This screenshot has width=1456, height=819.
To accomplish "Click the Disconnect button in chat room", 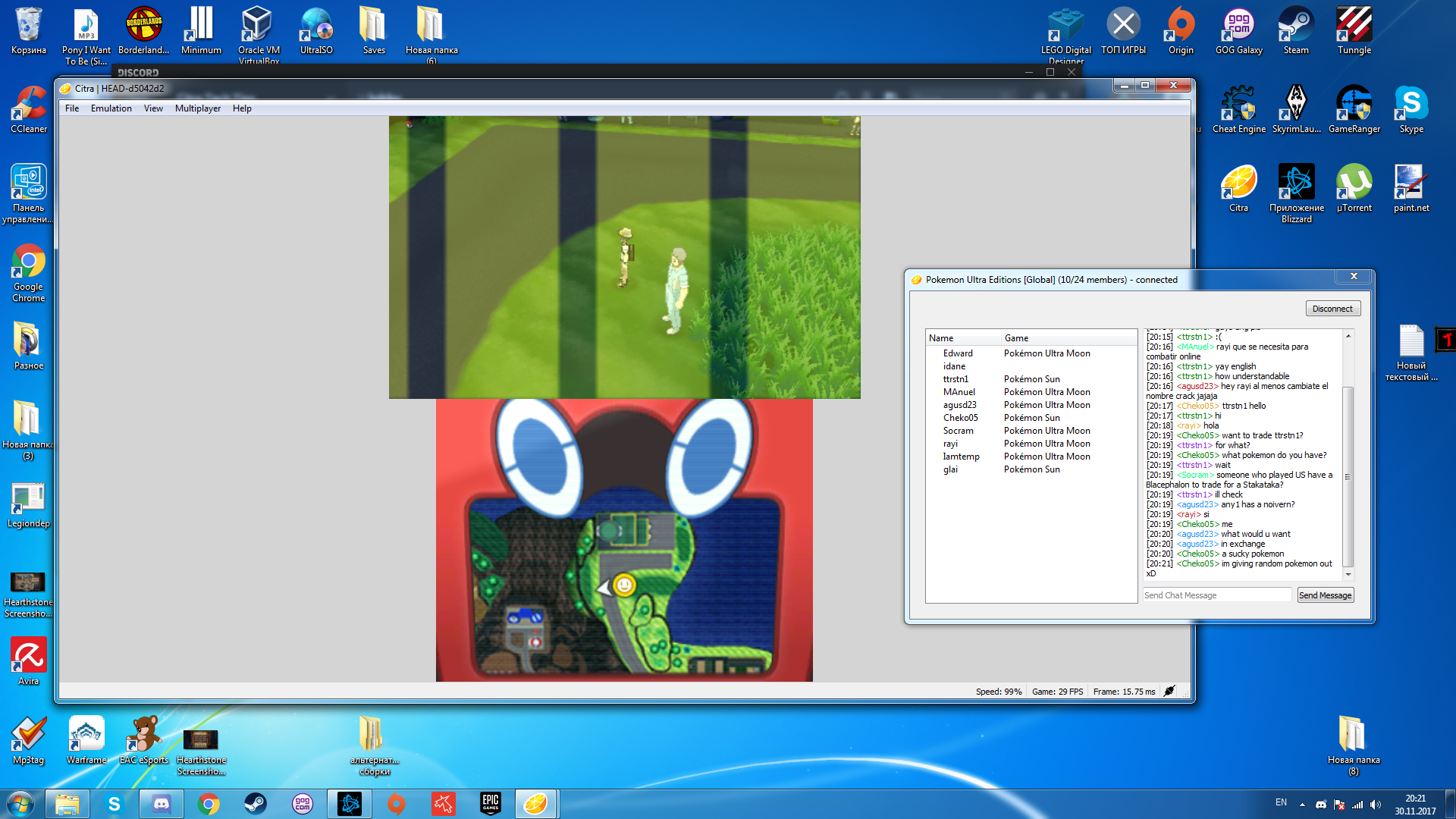I will pos(1332,309).
